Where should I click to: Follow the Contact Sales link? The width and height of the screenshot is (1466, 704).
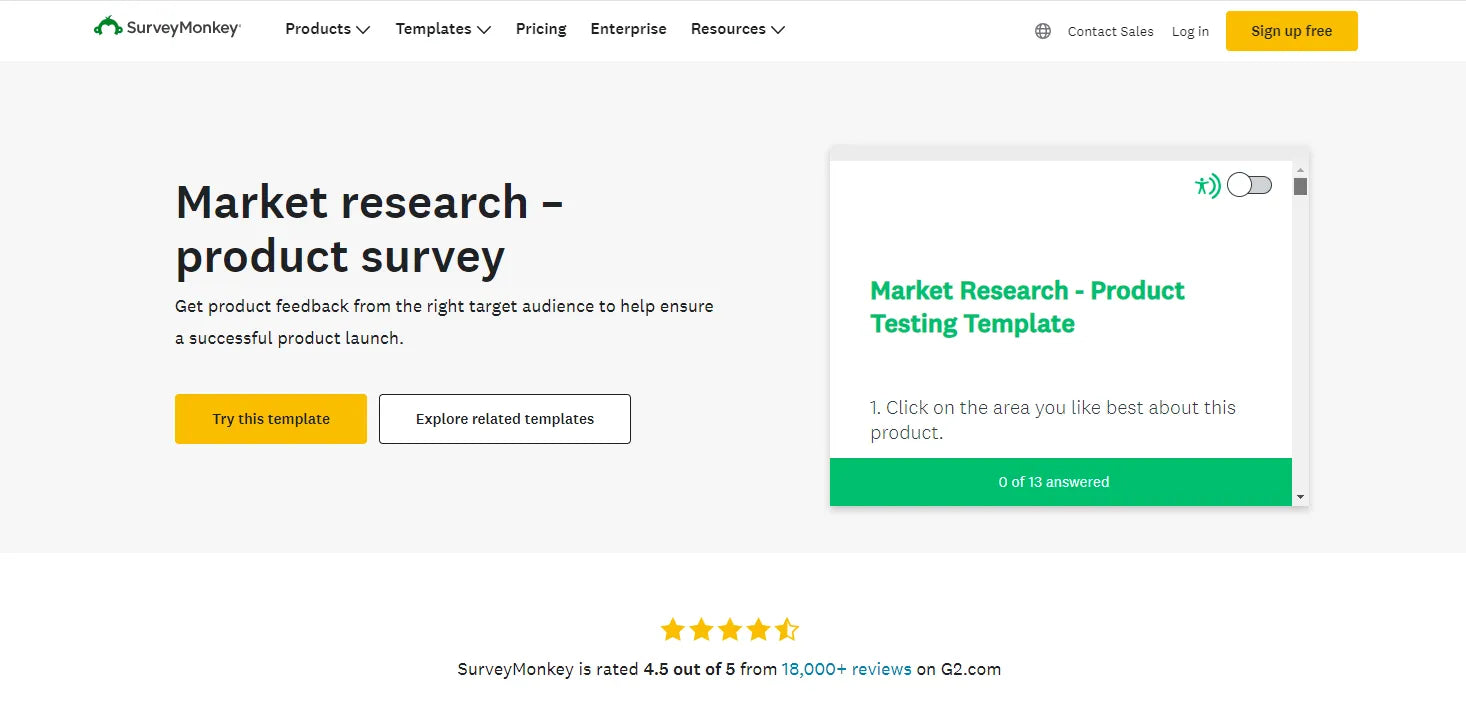pyautogui.click(x=1110, y=31)
